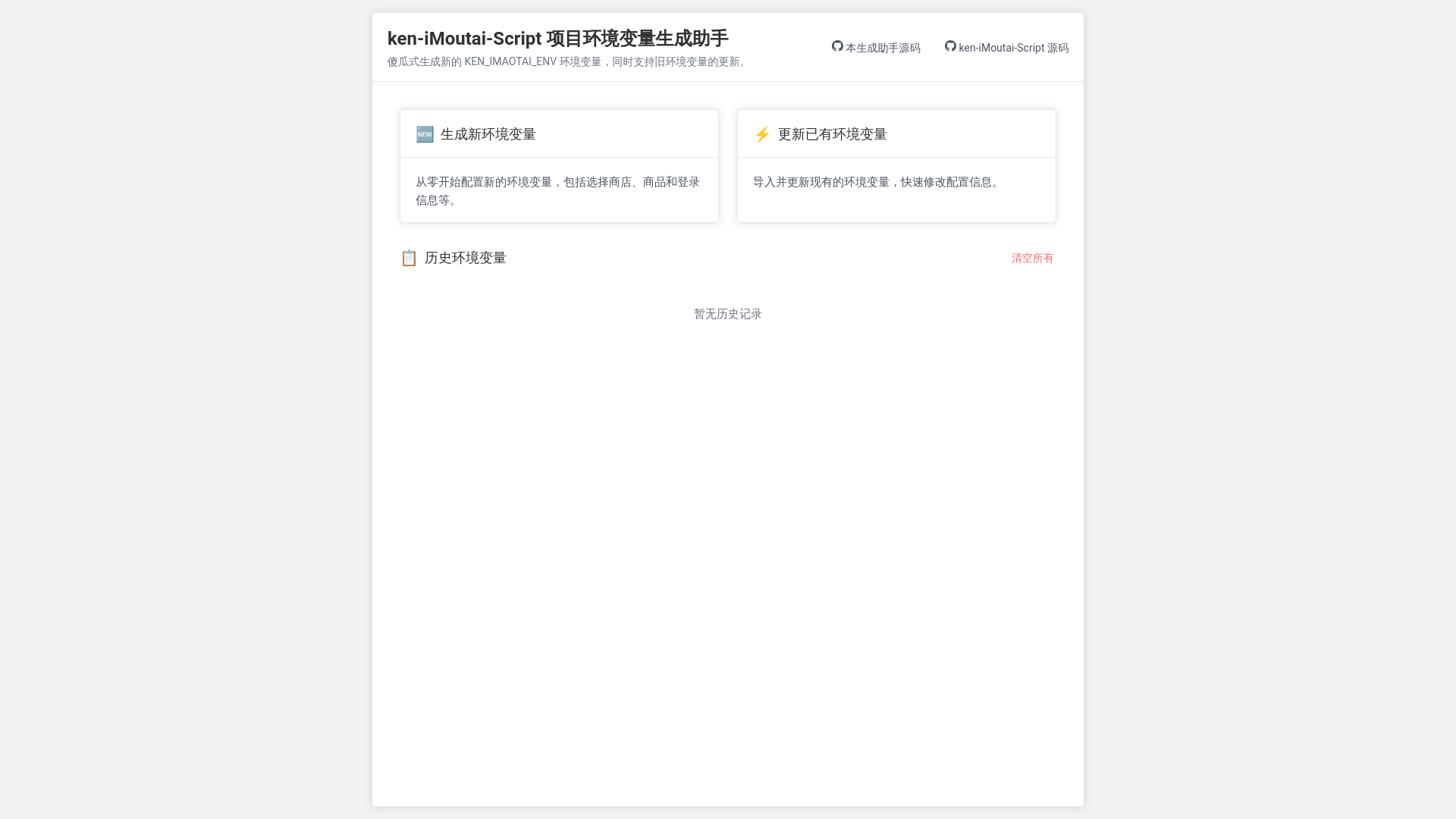Click 清空所有 to clear history

[x=1032, y=258]
